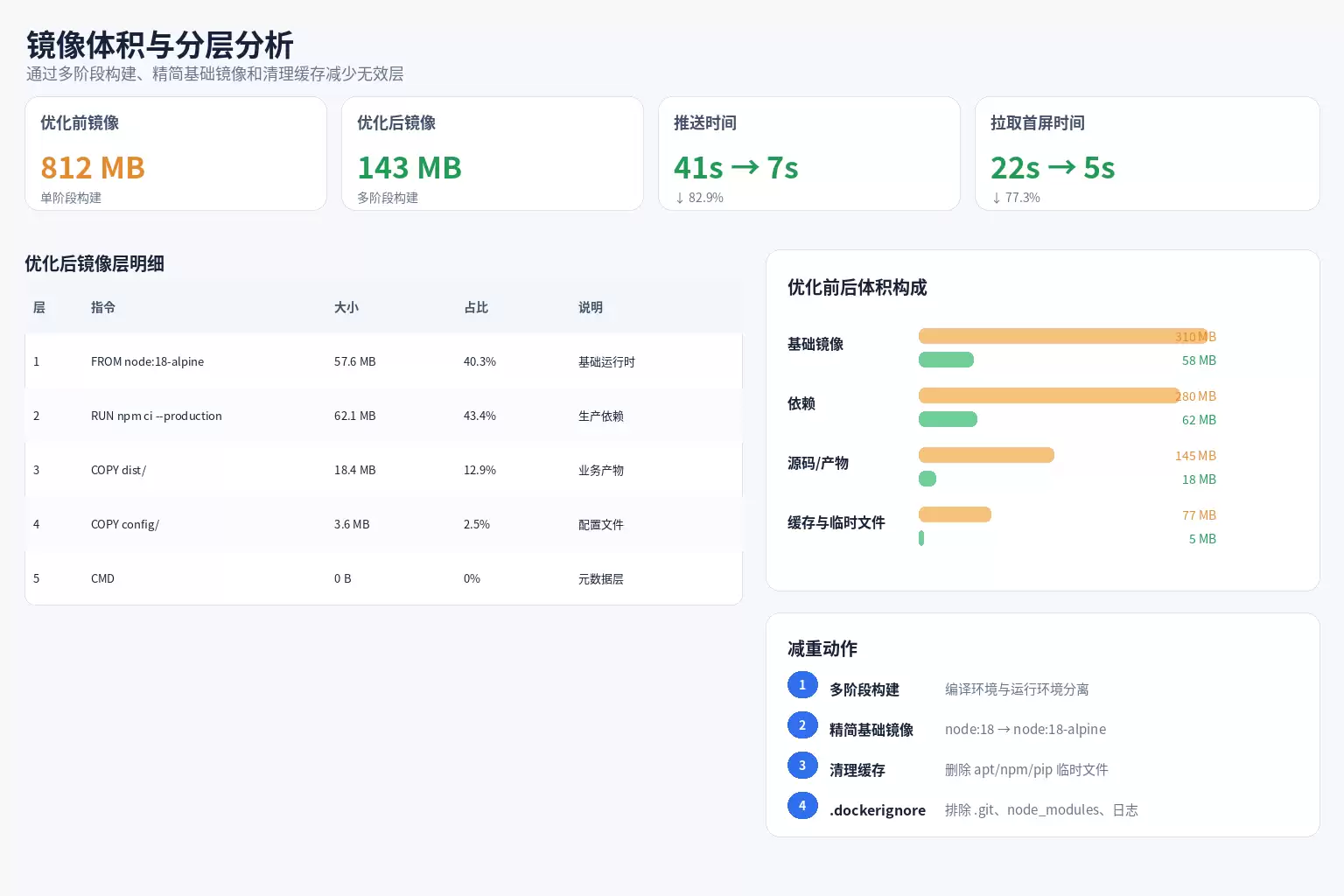
Task: Click the 0% share value
Action: (x=472, y=578)
